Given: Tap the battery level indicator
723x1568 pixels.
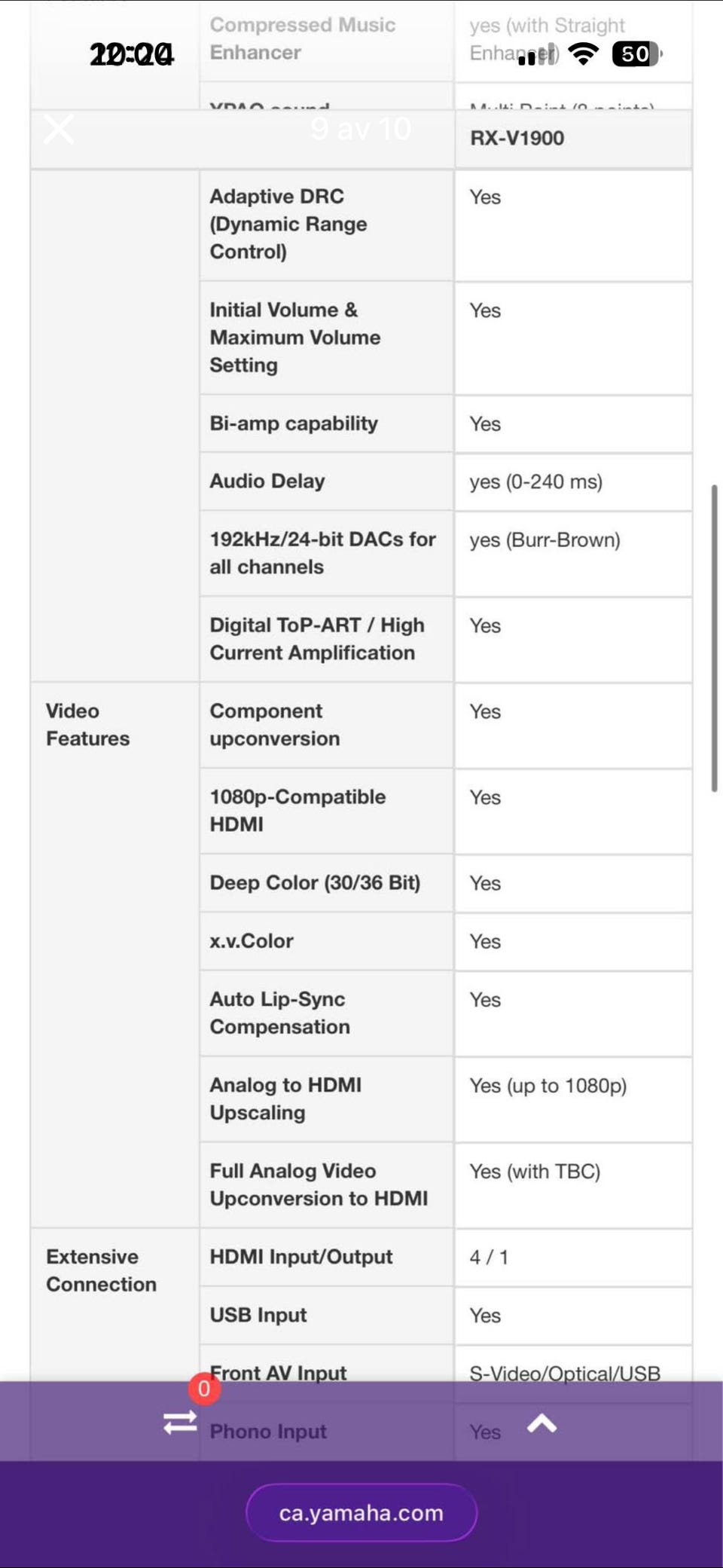Looking at the screenshot, I should [x=636, y=53].
